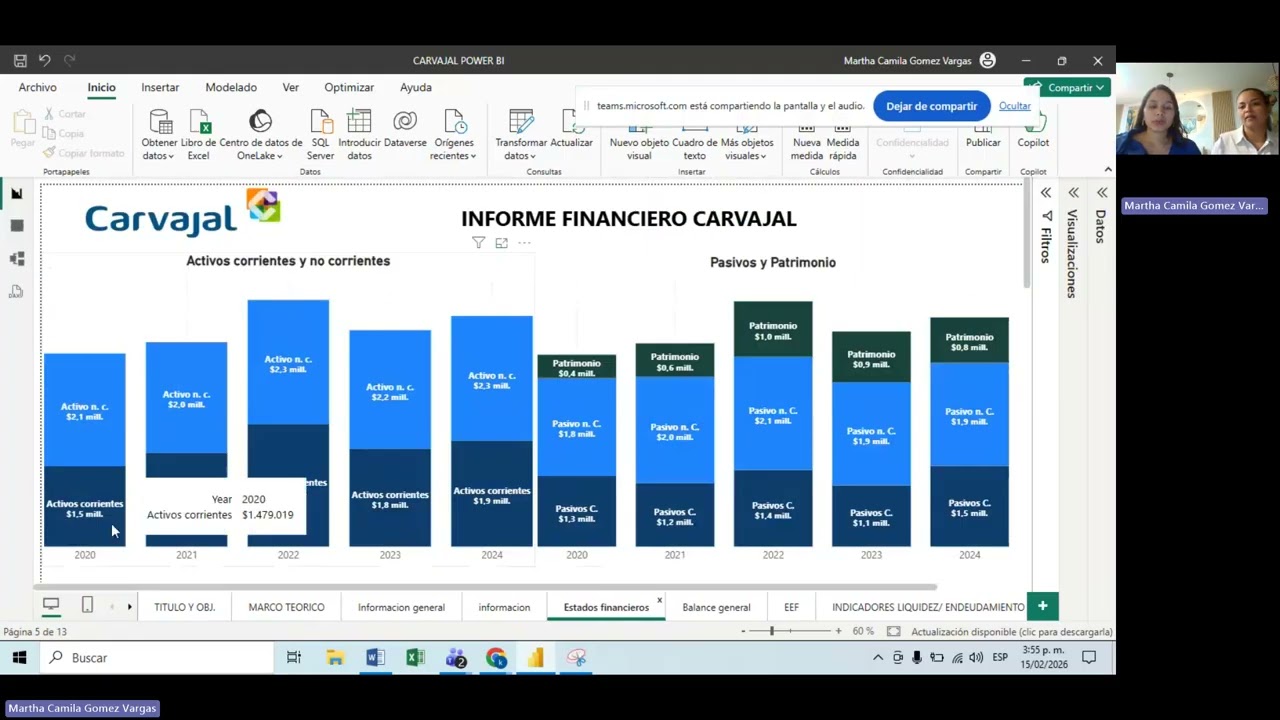The height and width of the screenshot is (720, 1280).
Task: Select the Inicio ribbon tab
Action: pyautogui.click(x=101, y=88)
